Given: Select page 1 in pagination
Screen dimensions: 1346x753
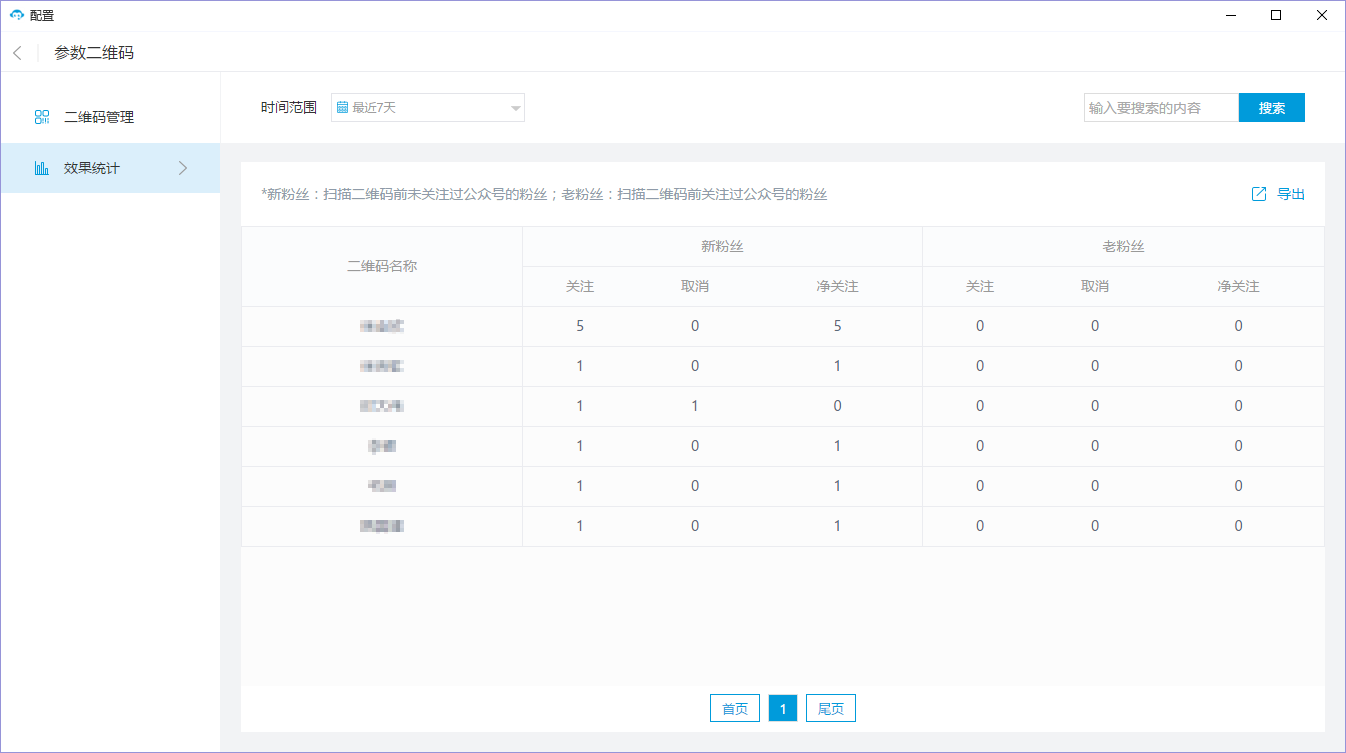Looking at the screenshot, I should [x=783, y=708].
